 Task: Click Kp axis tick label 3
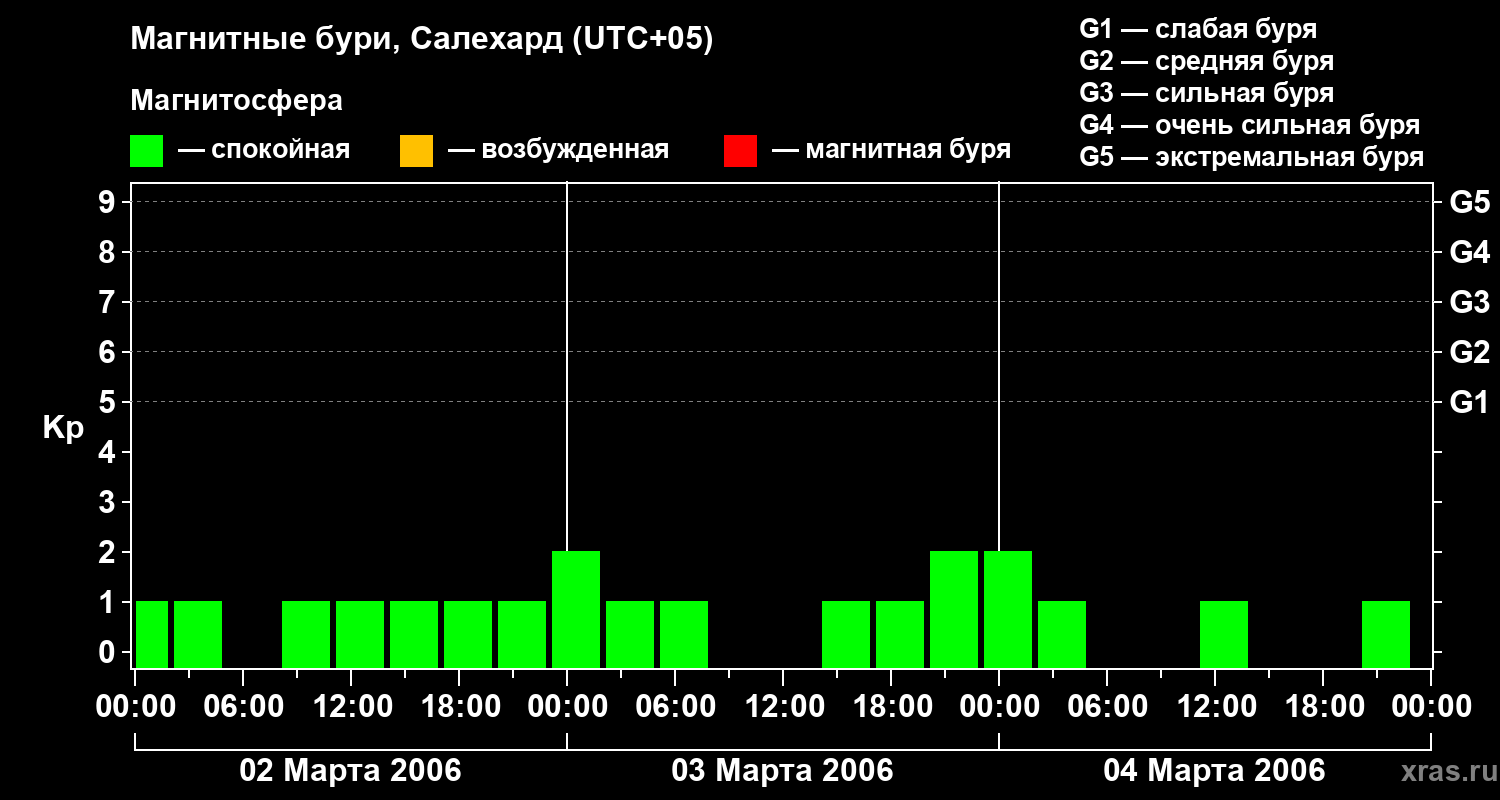click(109, 502)
